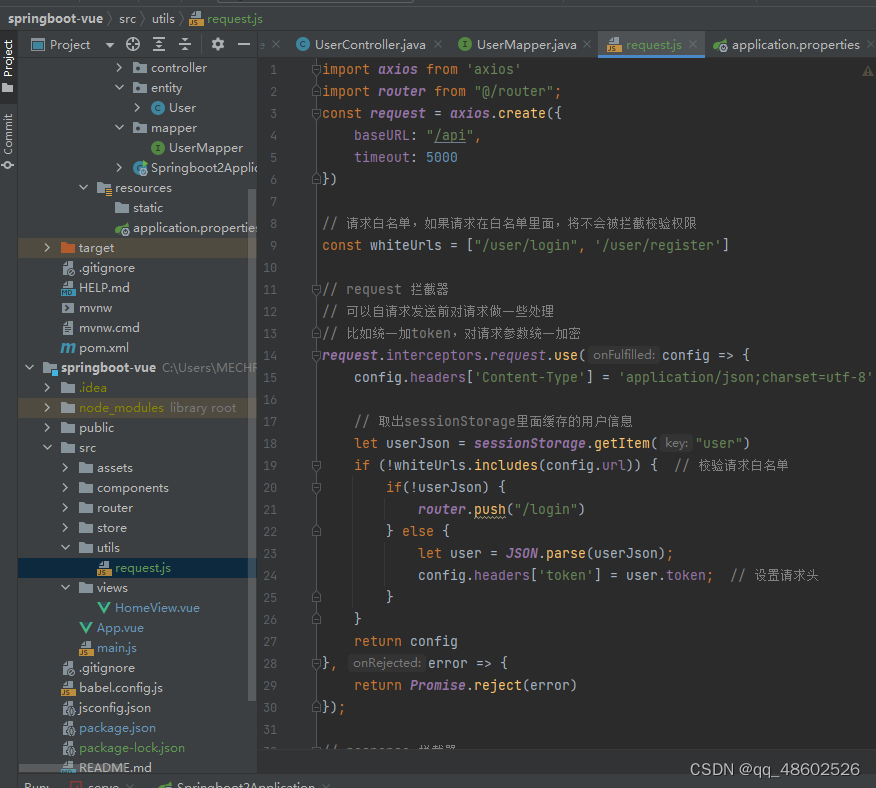Toggle code folding at line 14 gutter
The width and height of the screenshot is (876, 788).
click(316, 355)
